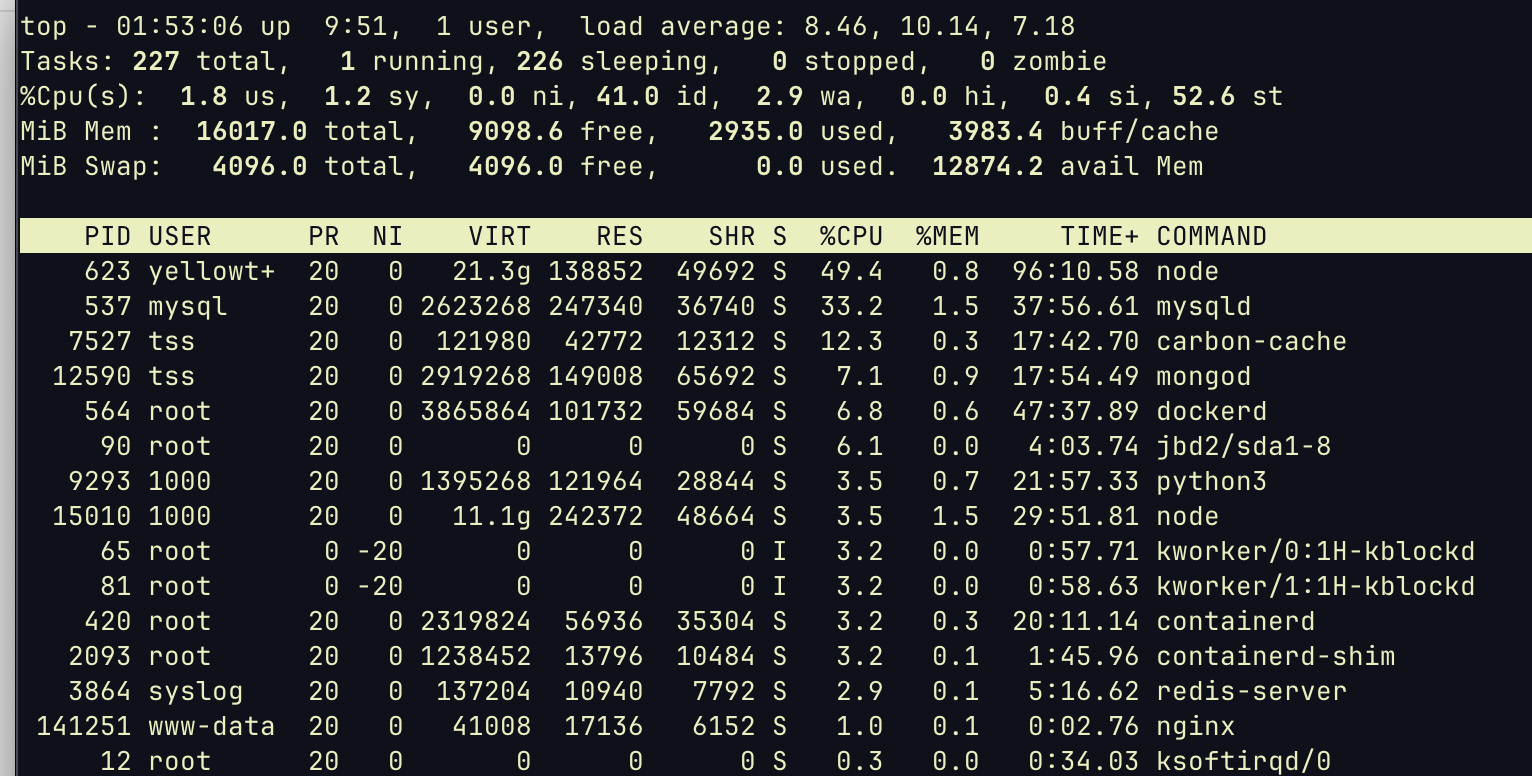Click the COMMAND column header

click(x=1211, y=237)
